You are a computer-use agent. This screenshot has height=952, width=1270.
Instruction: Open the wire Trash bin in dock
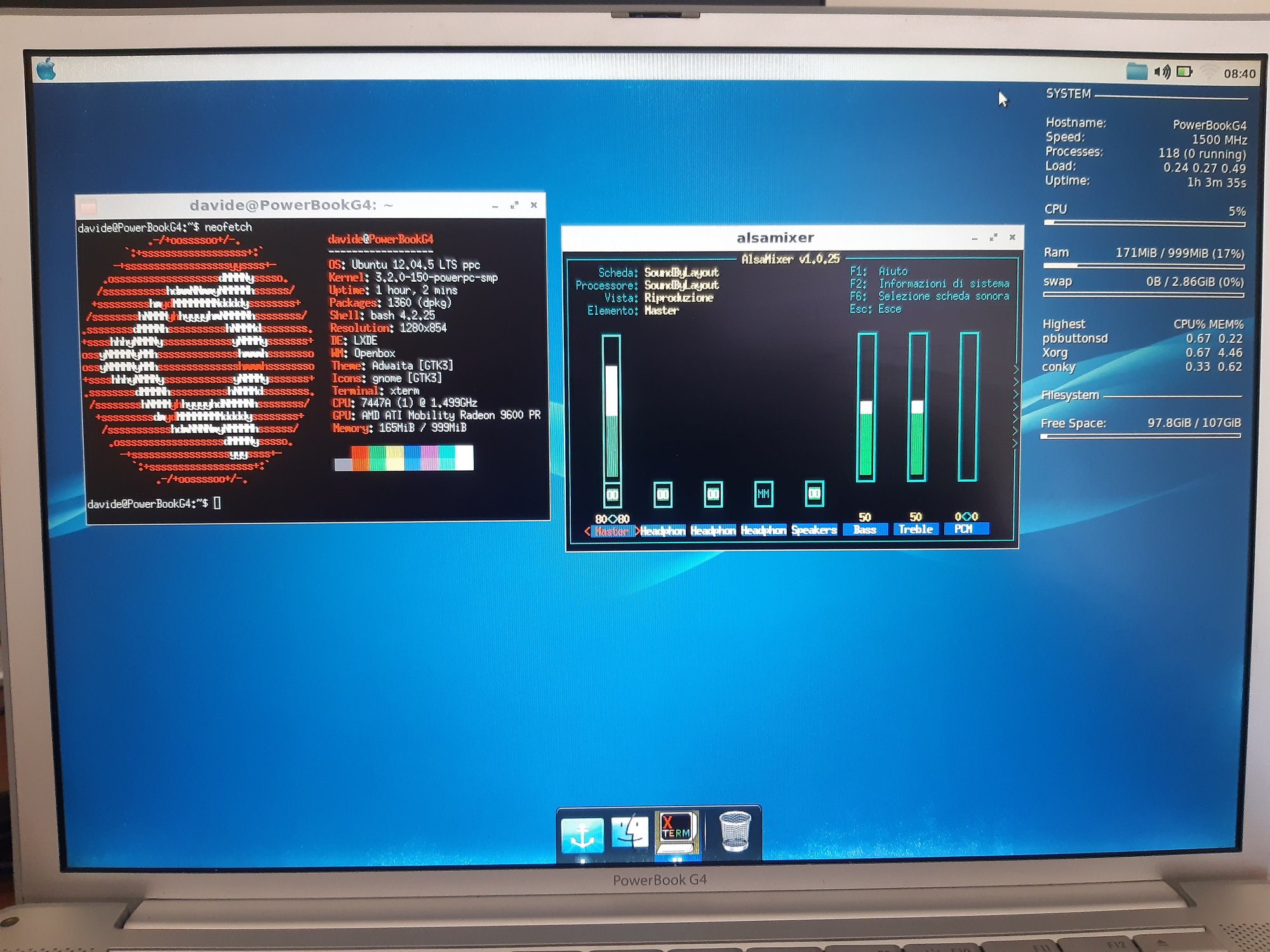pyautogui.click(x=735, y=832)
